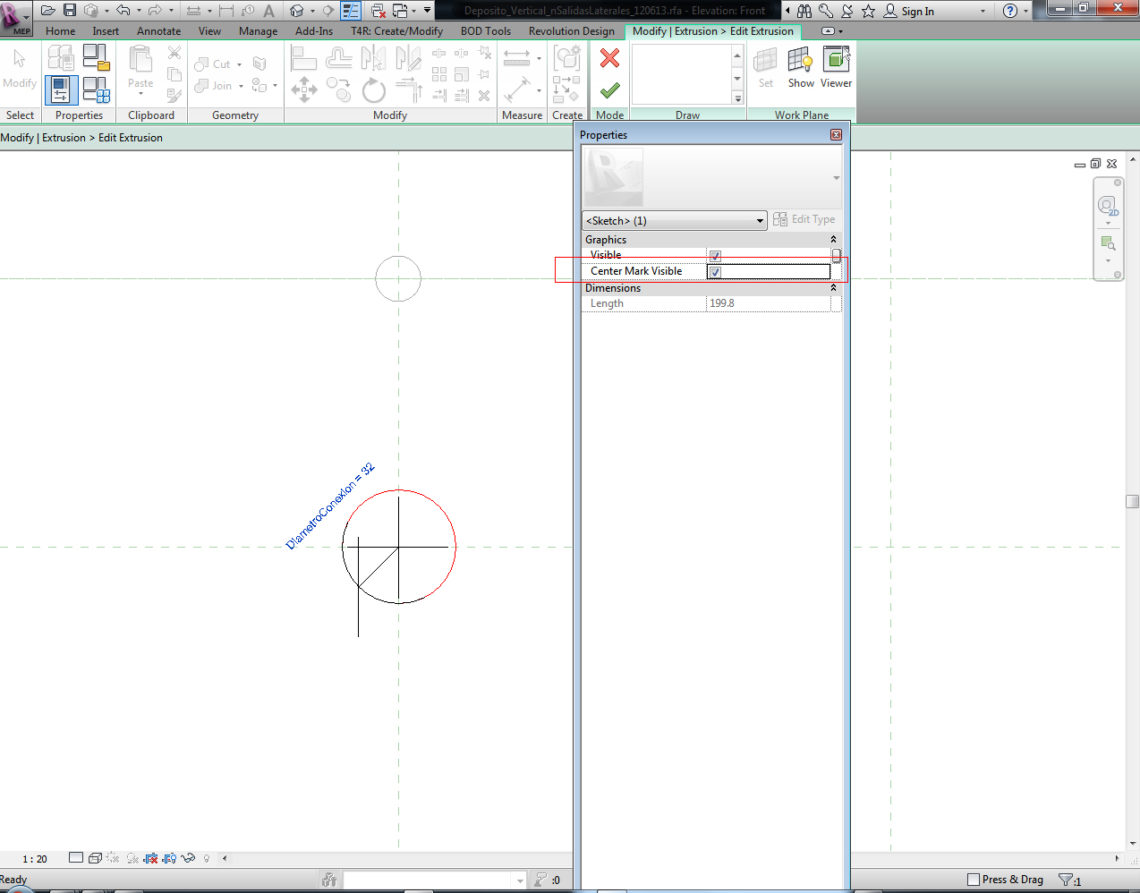Enable Center Mark Visible checkbox

714,271
